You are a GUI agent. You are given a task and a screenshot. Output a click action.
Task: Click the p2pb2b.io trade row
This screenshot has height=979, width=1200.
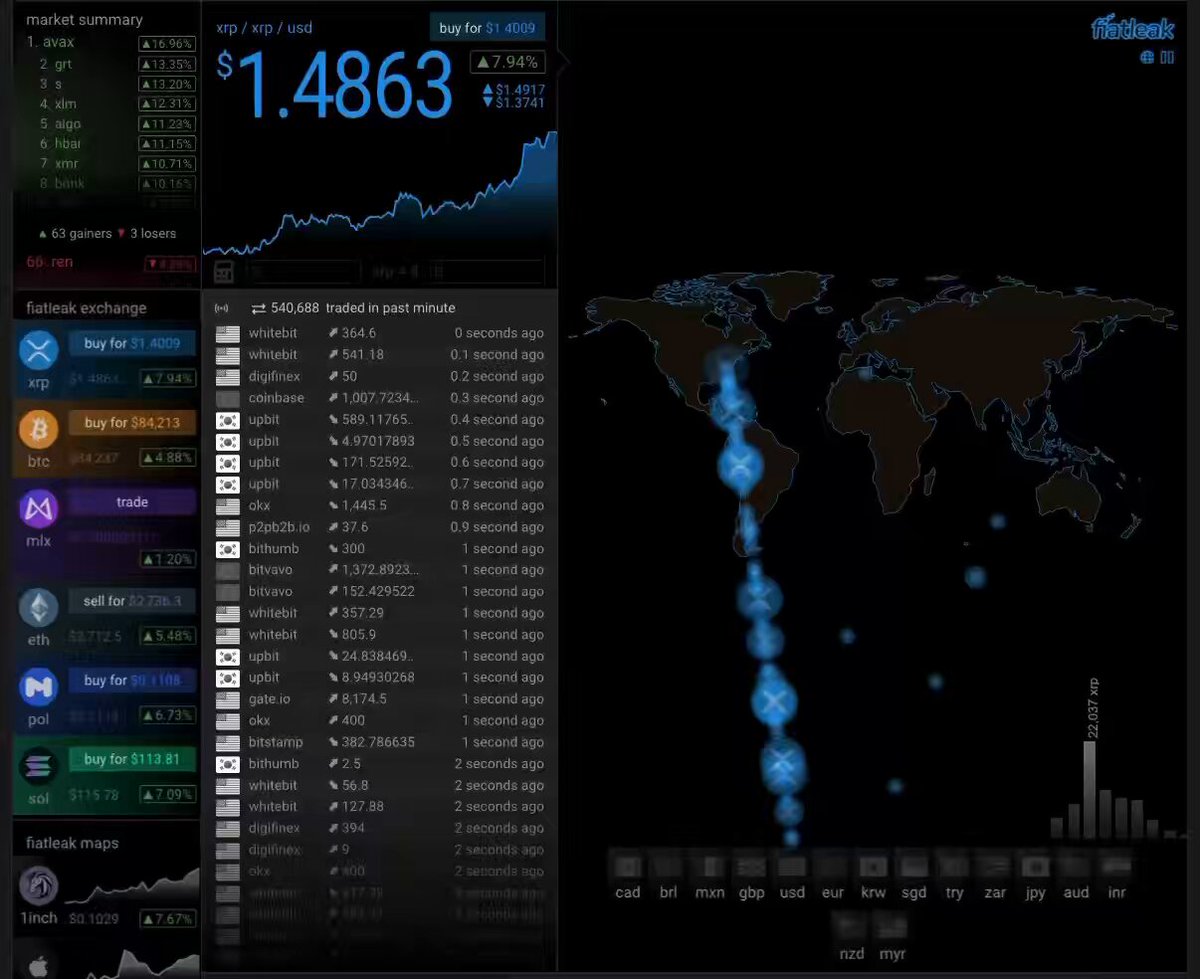pos(380,527)
